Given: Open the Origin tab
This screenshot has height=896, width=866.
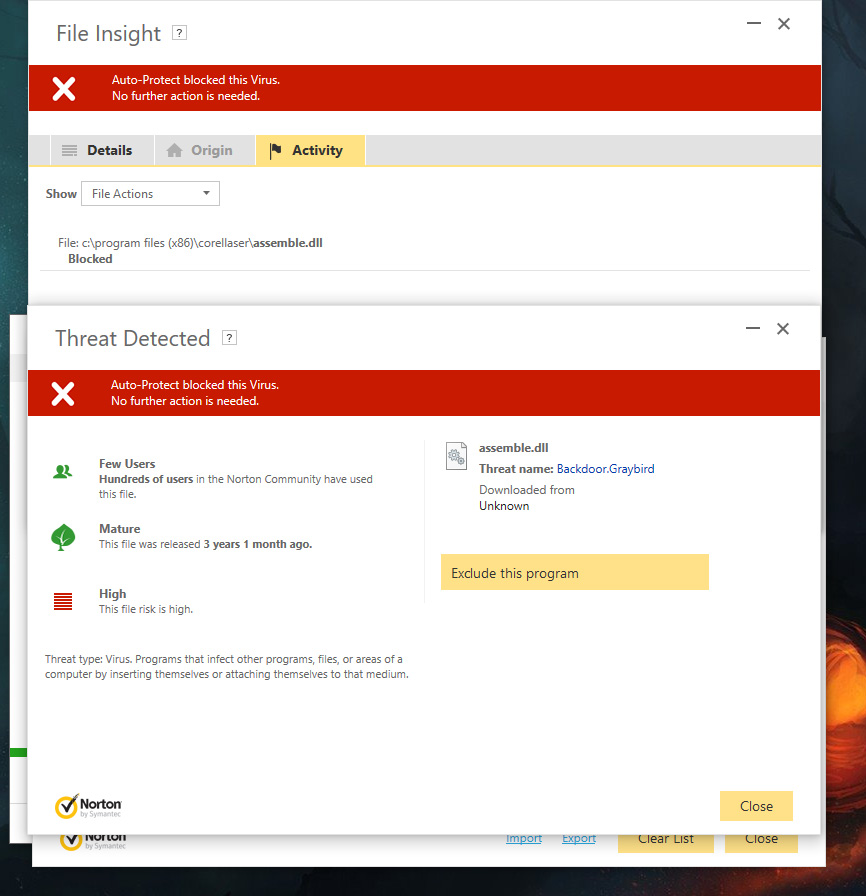Looking at the screenshot, I should (x=200, y=151).
